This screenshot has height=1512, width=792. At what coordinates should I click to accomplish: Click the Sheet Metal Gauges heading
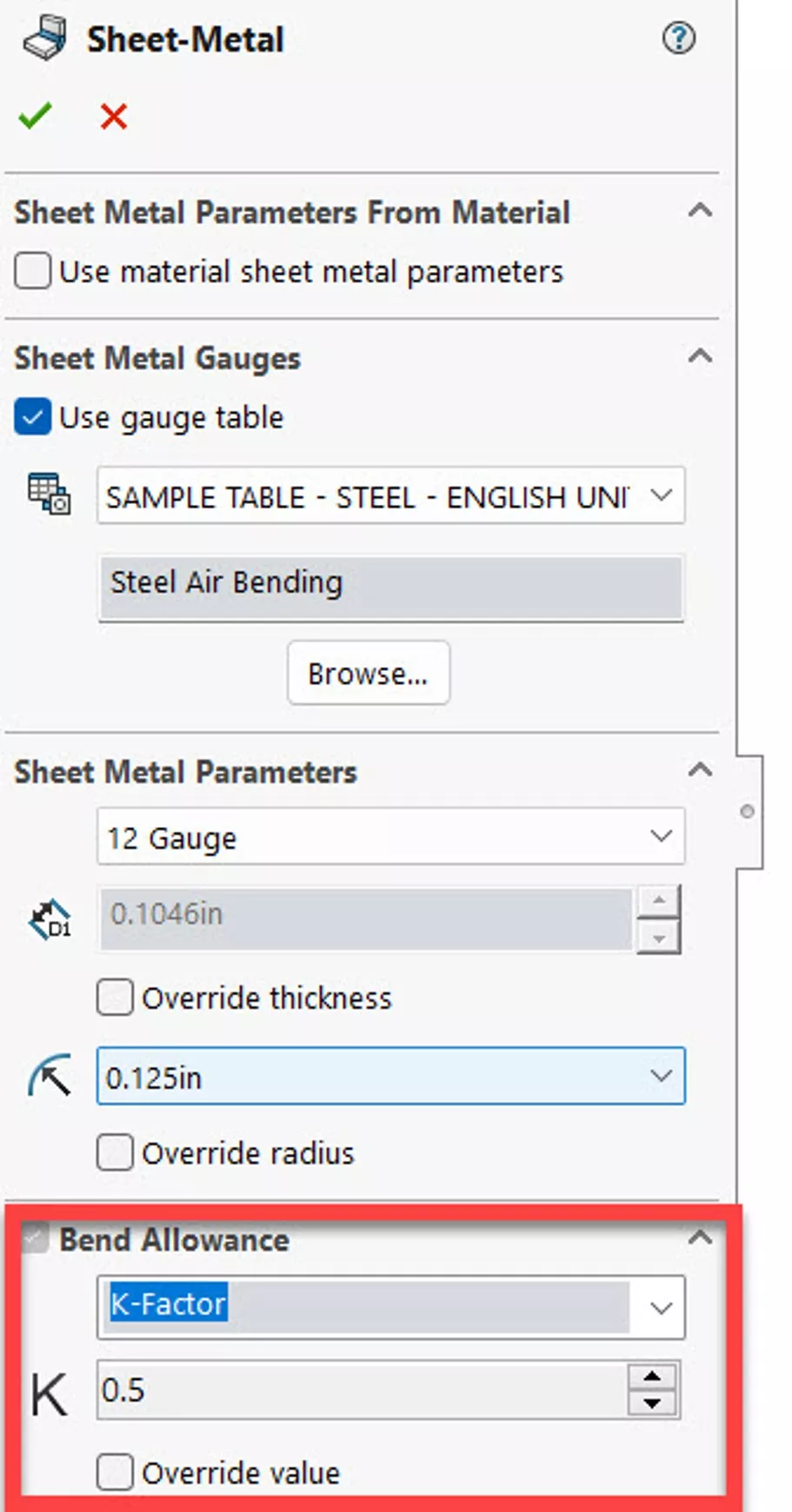coord(157,358)
